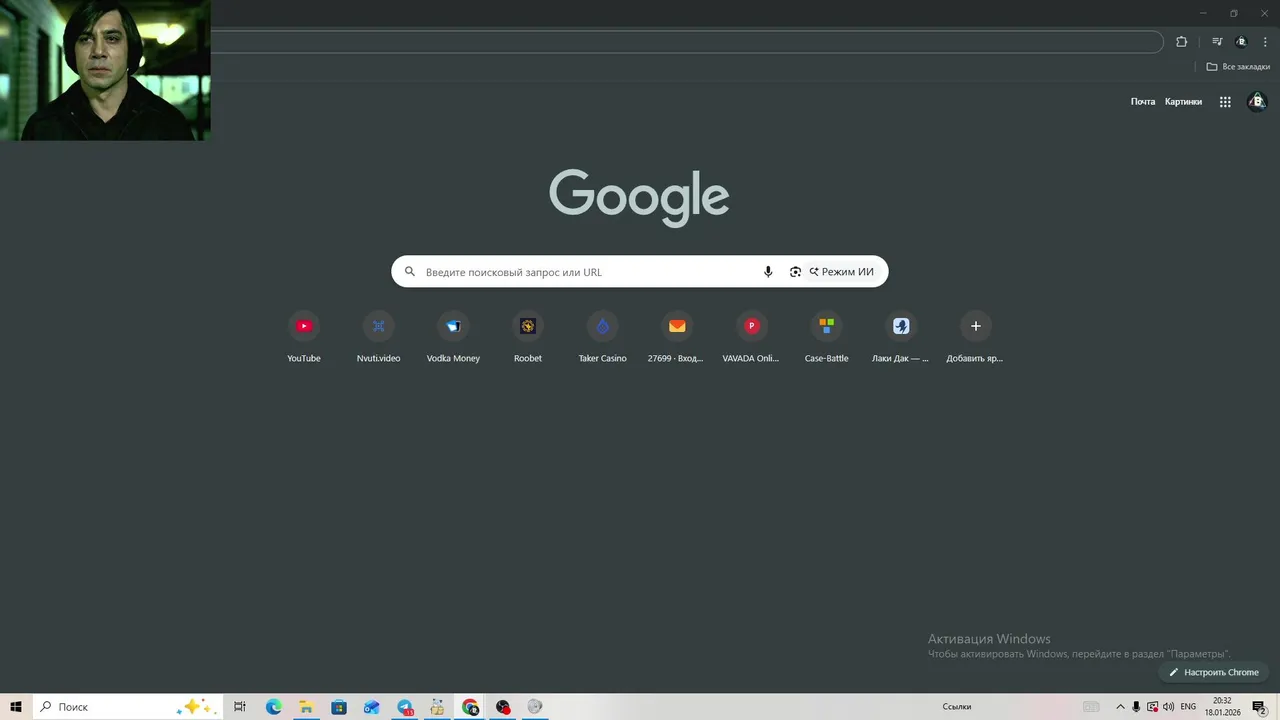Screen dimensions: 1280x720
Task: Open the Vodka Money shortcut tile
Action: 453,337
